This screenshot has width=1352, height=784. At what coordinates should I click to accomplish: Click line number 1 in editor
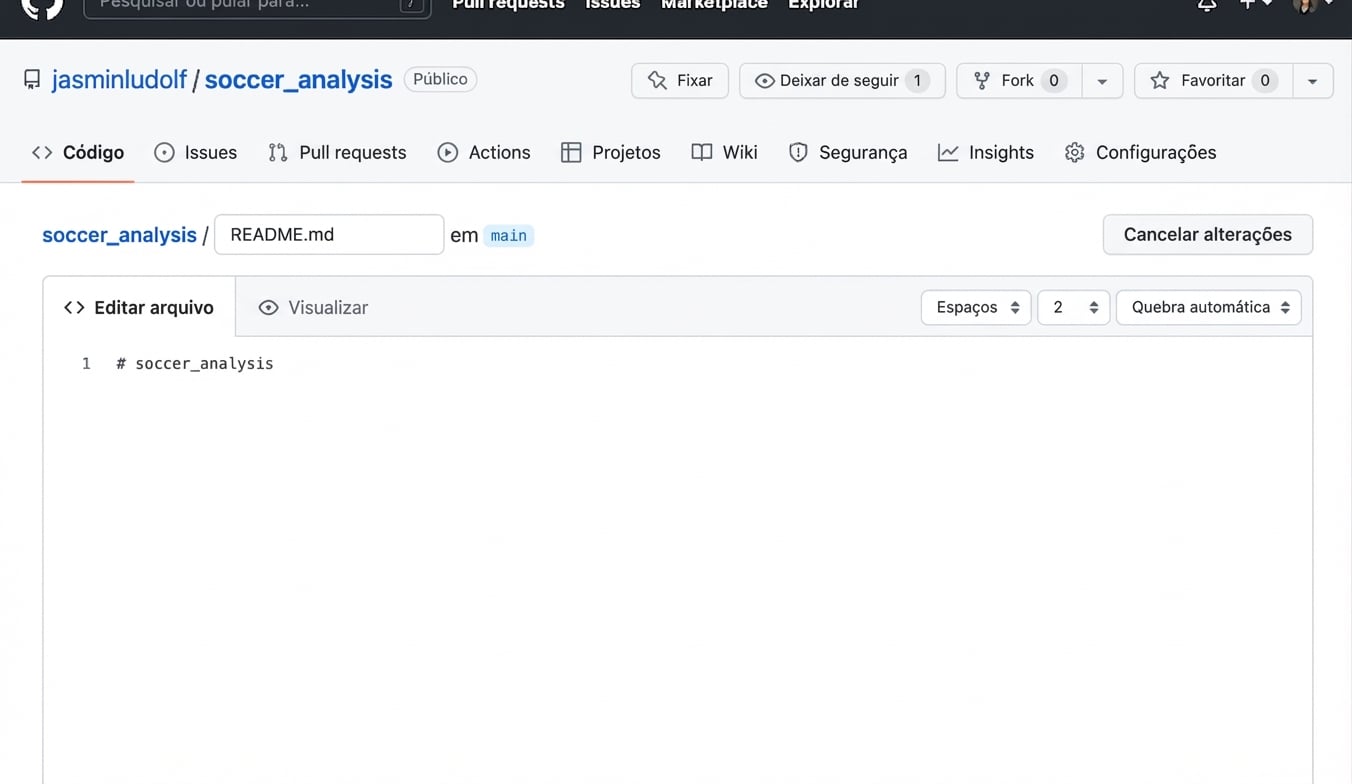86,364
